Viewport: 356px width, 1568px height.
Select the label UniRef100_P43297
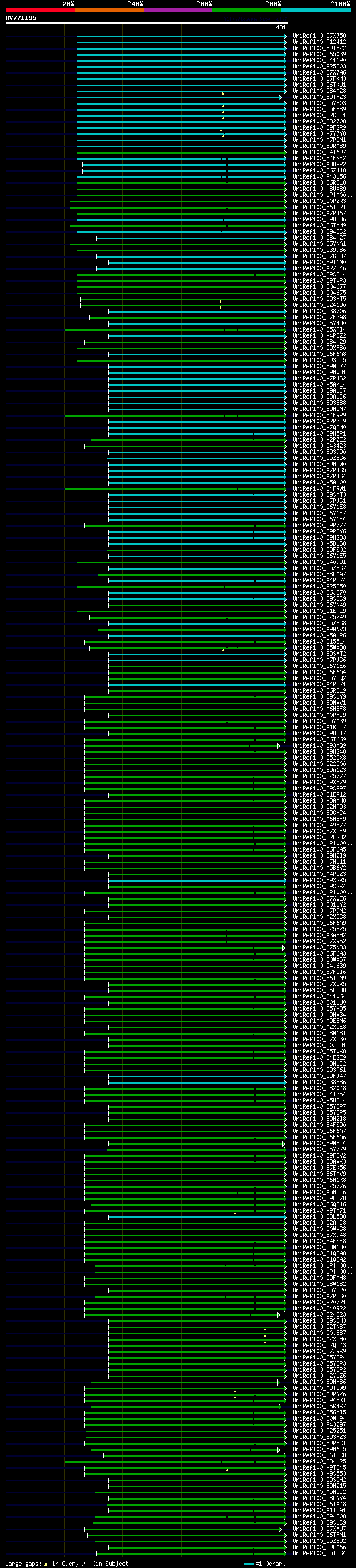tap(319, 1426)
